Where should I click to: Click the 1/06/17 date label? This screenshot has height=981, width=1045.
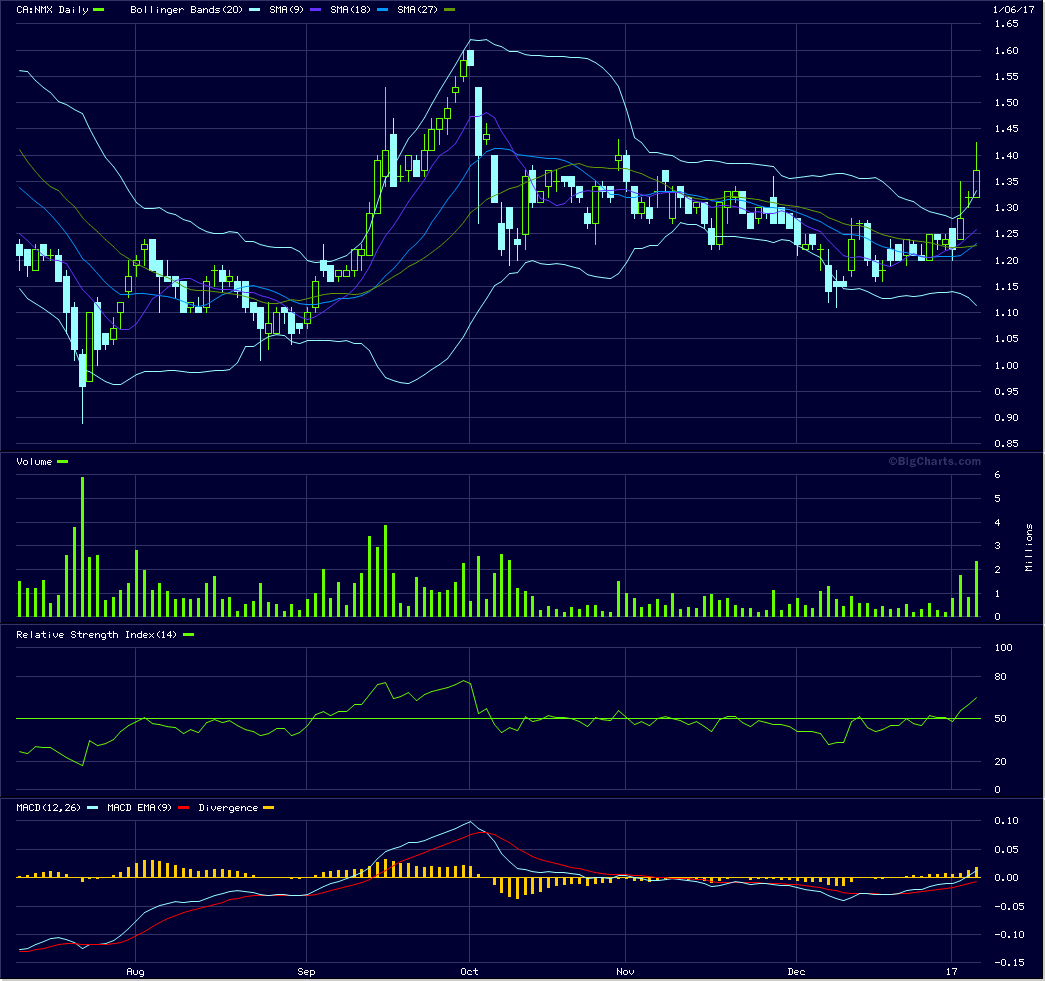[1013, 10]
